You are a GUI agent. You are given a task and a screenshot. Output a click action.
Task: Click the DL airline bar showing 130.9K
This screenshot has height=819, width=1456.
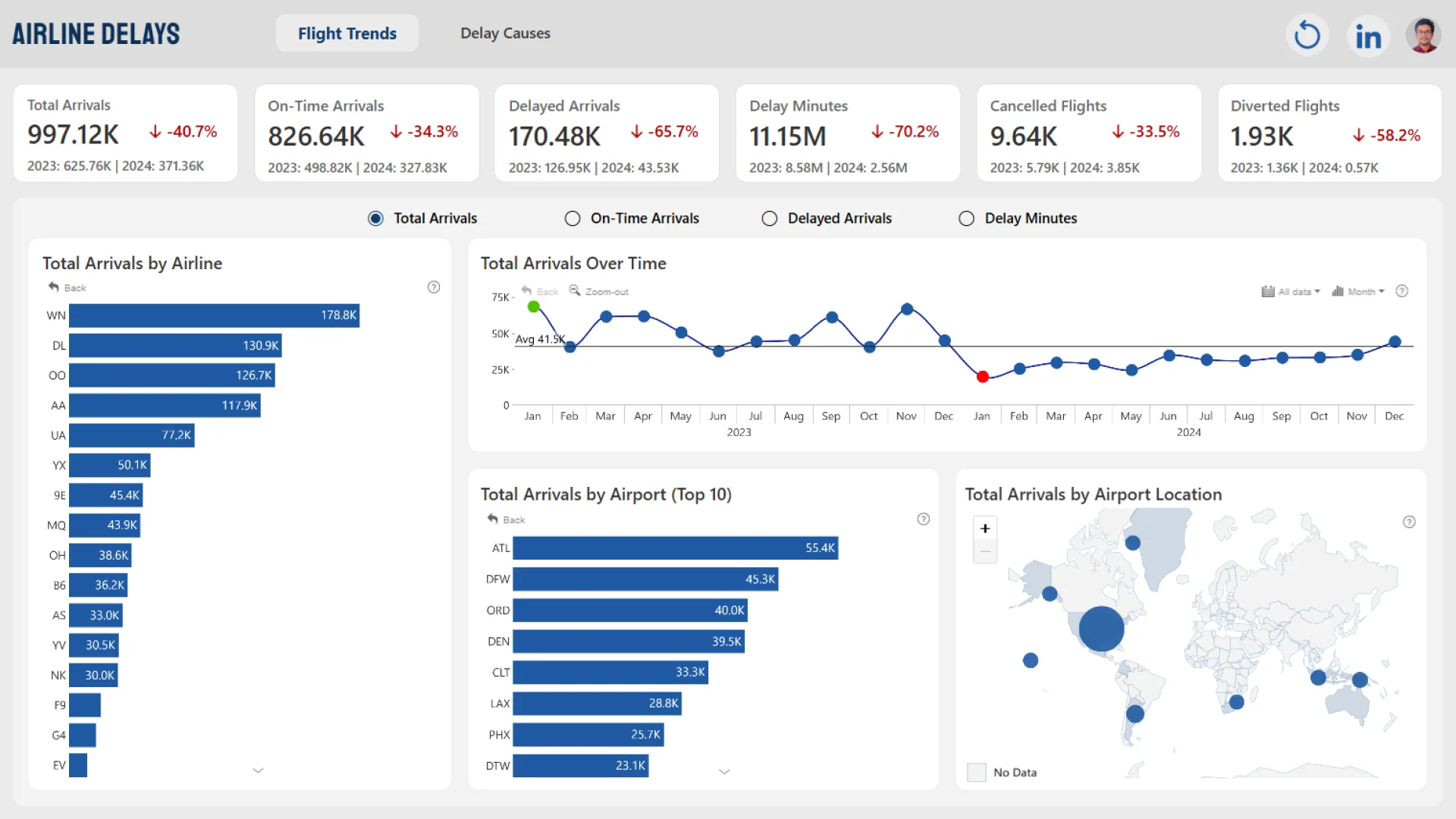175,345
